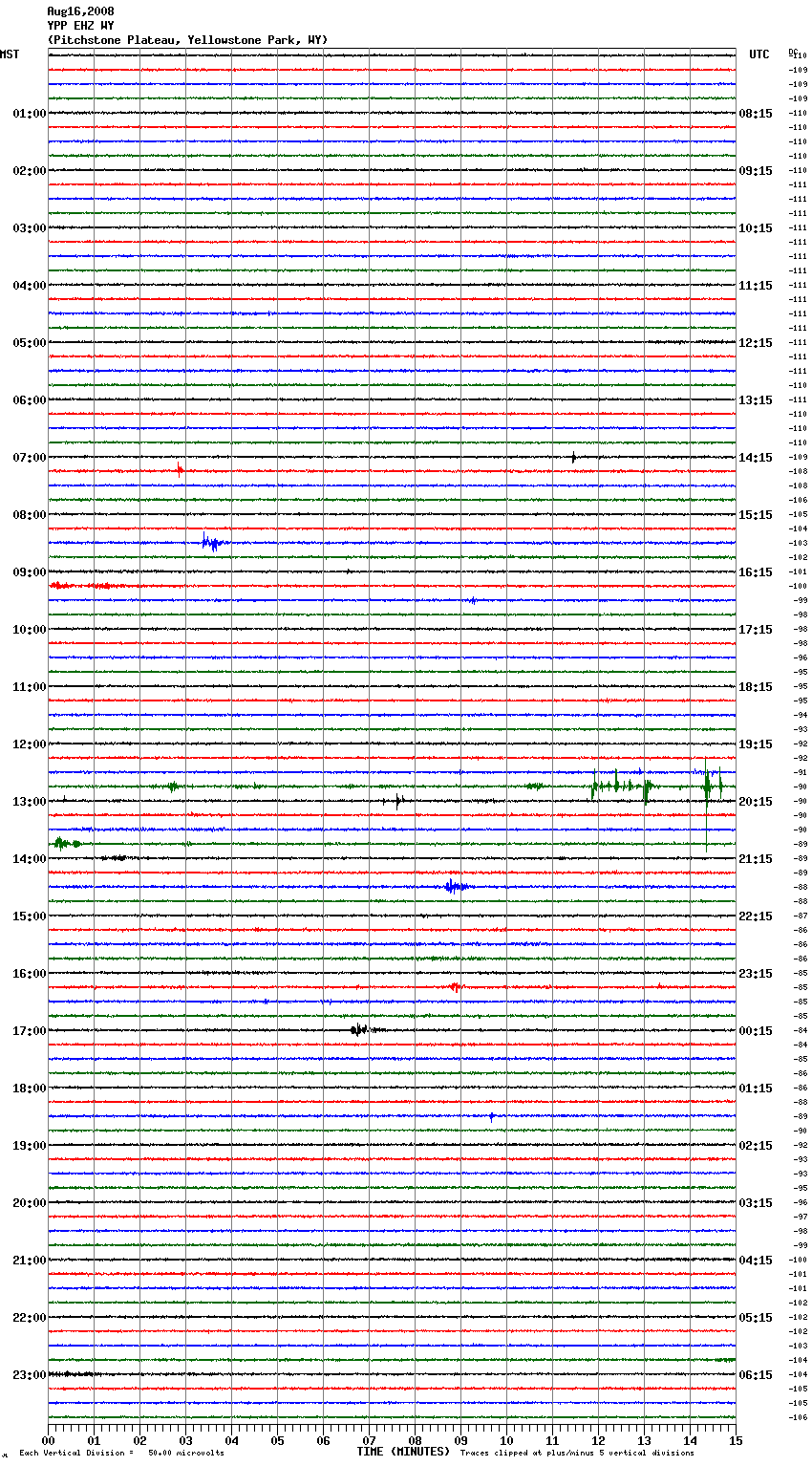
Task: Click the station code "YPP EHZ WY"
Action: pyautogui.click(x=80, y=26)
